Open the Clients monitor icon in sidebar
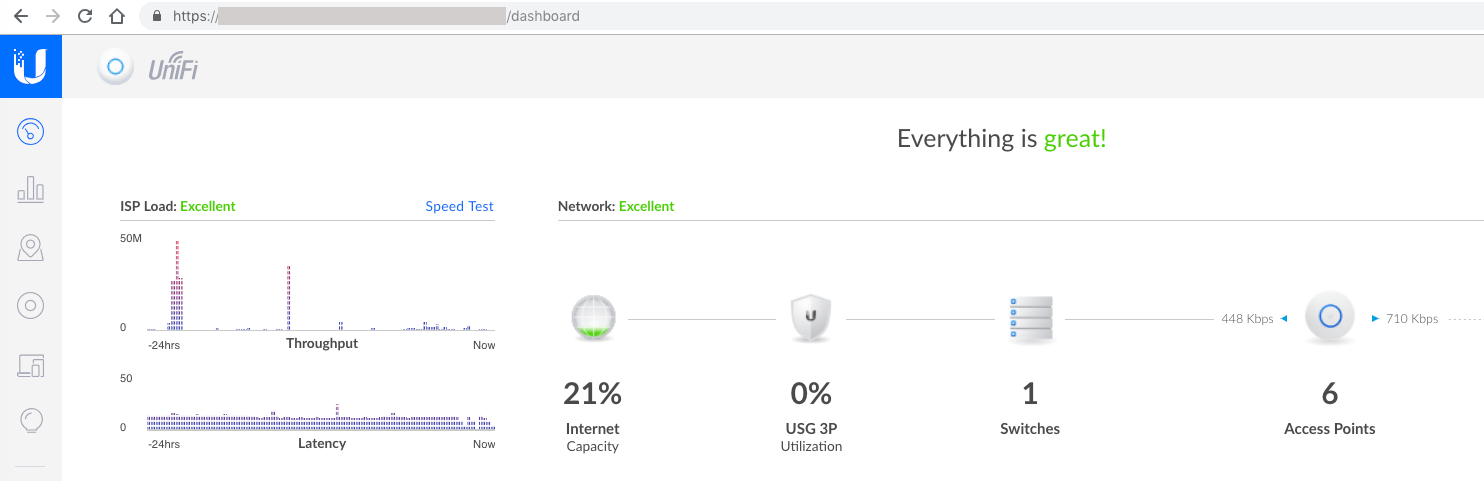Screen dimensions: 1484x481 (x=31, y=365)
